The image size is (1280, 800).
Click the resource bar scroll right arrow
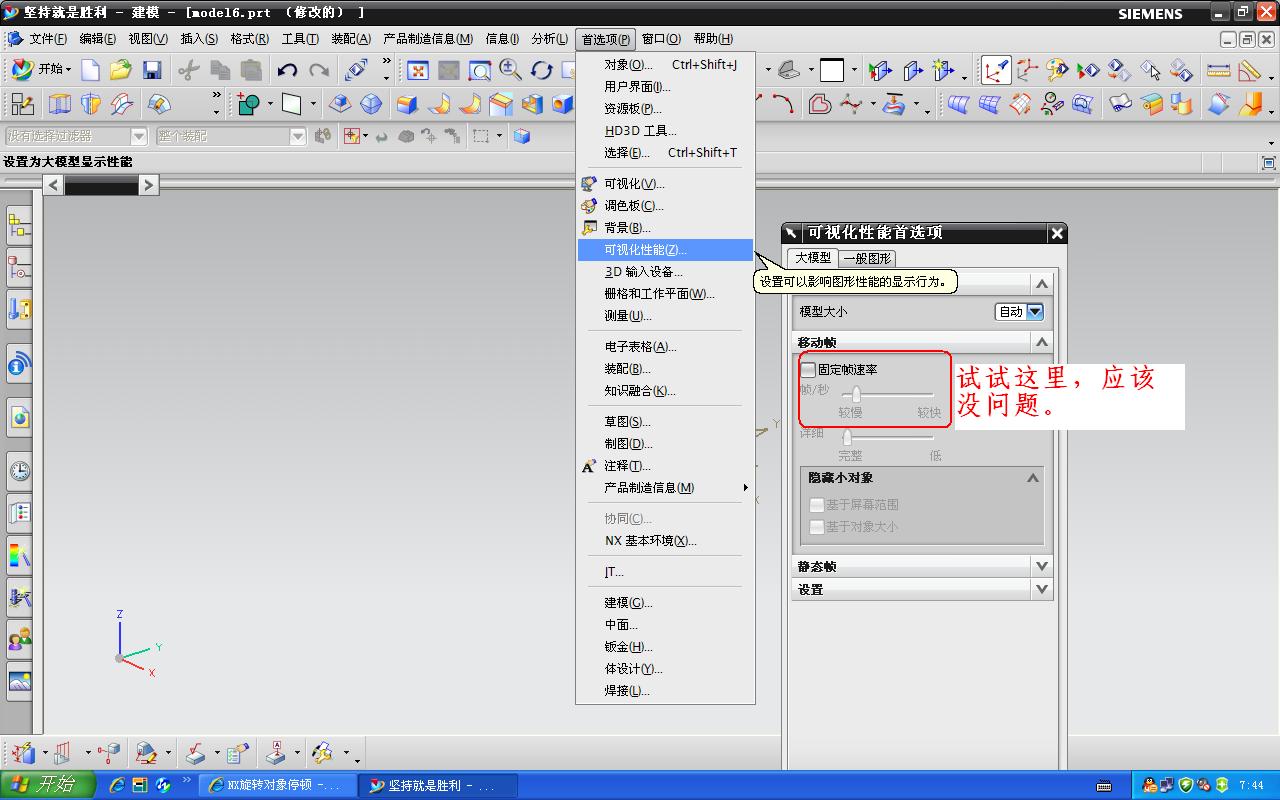(148, 184)
